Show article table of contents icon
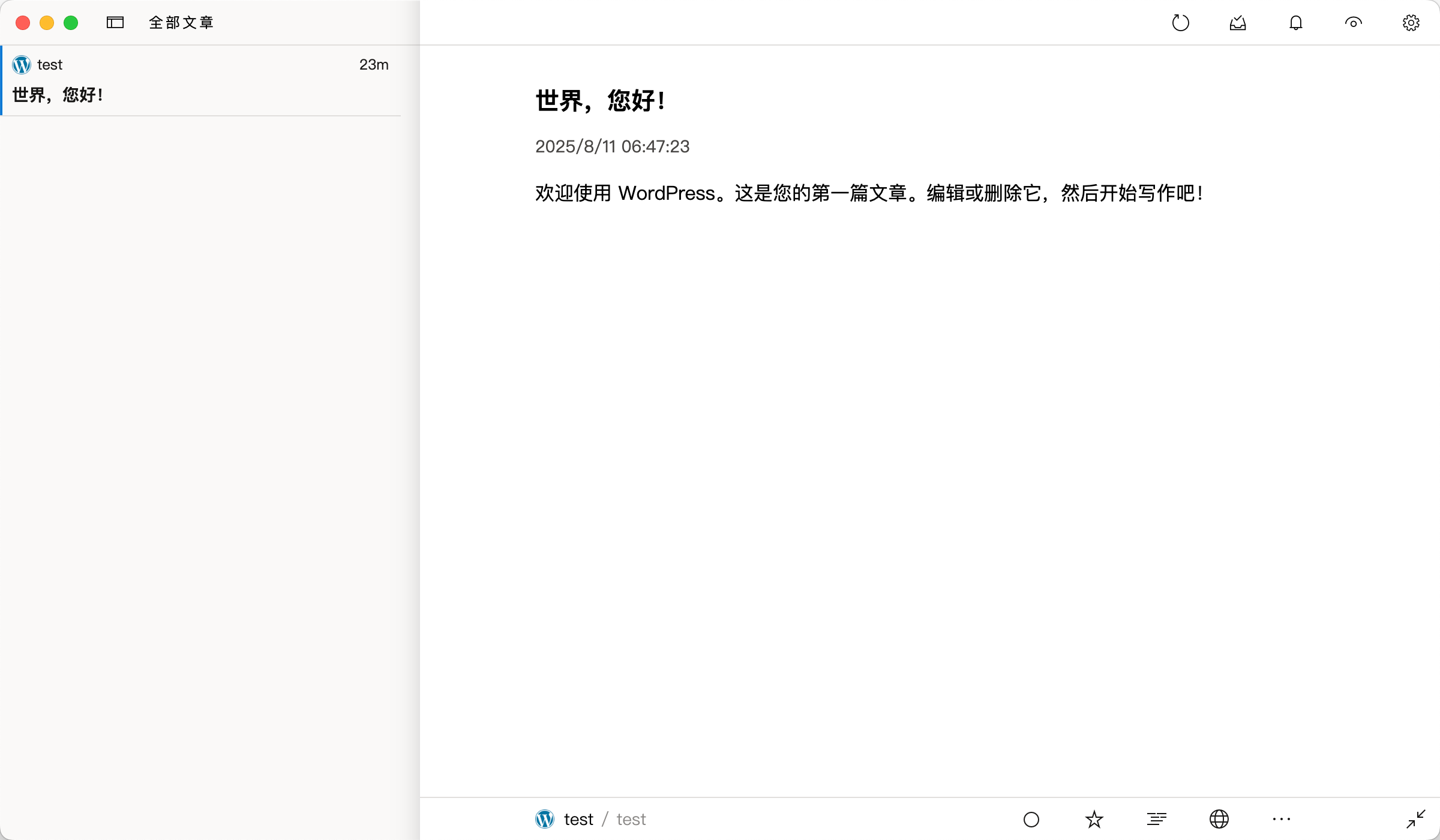The height and width of the screenshot is (840, 1440). pyautogui.click(x=1156, y=819)
